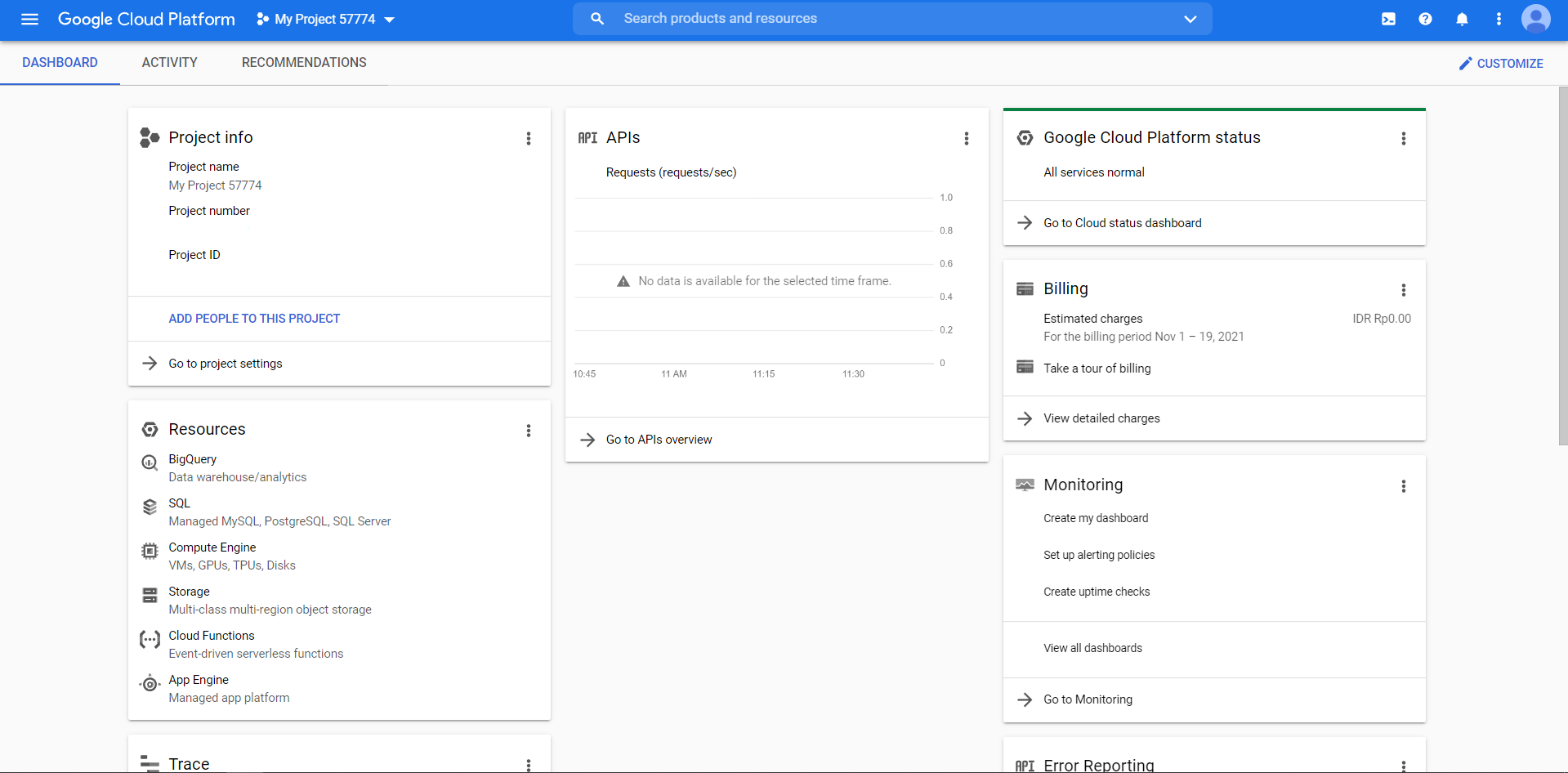Screen dimensions: 1568x773
Task: Click View all dashboards
Action: (1092, 648)
